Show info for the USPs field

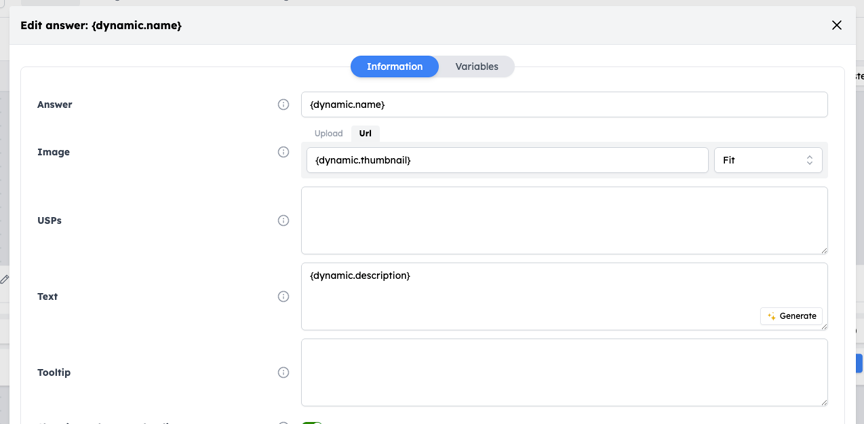tap(283, 221)
